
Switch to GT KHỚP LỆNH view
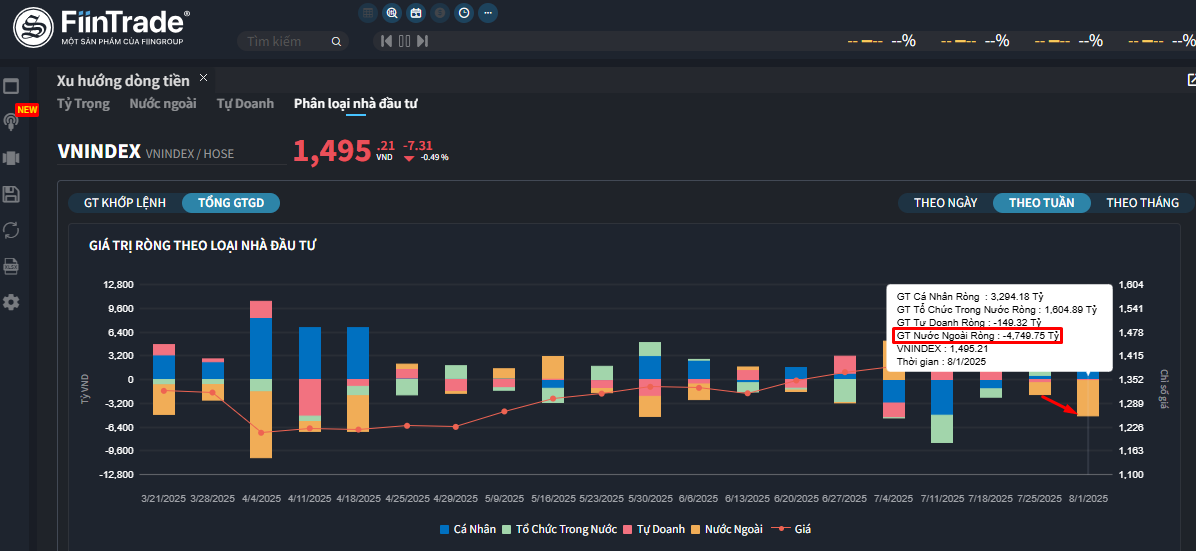pyautogui.click(x=124, y=203)
